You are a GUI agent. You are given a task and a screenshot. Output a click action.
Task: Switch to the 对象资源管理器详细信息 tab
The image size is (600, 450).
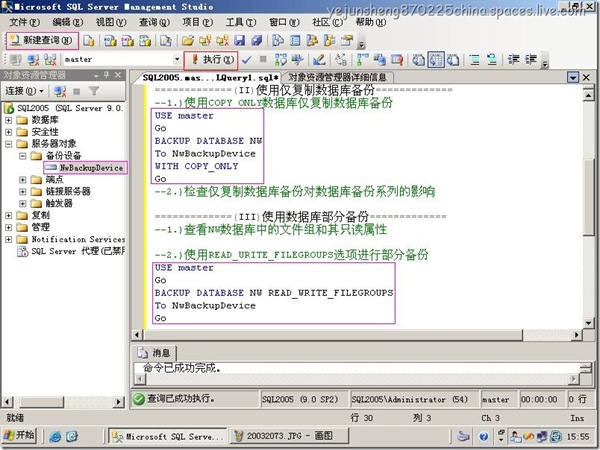pyautogui.click(x=337, y=77)
